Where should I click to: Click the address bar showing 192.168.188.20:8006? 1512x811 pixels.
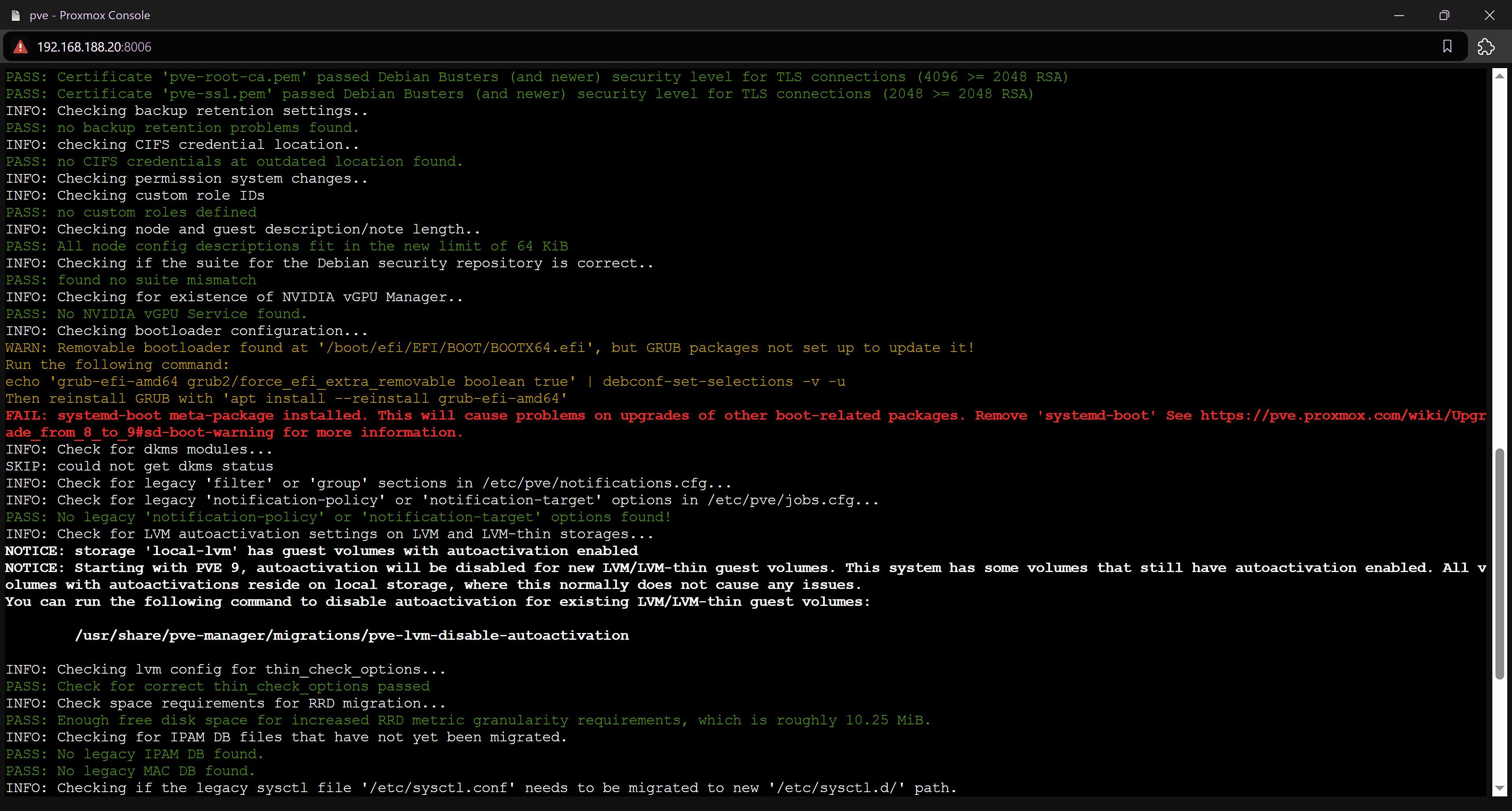click(x=735, y=47)
